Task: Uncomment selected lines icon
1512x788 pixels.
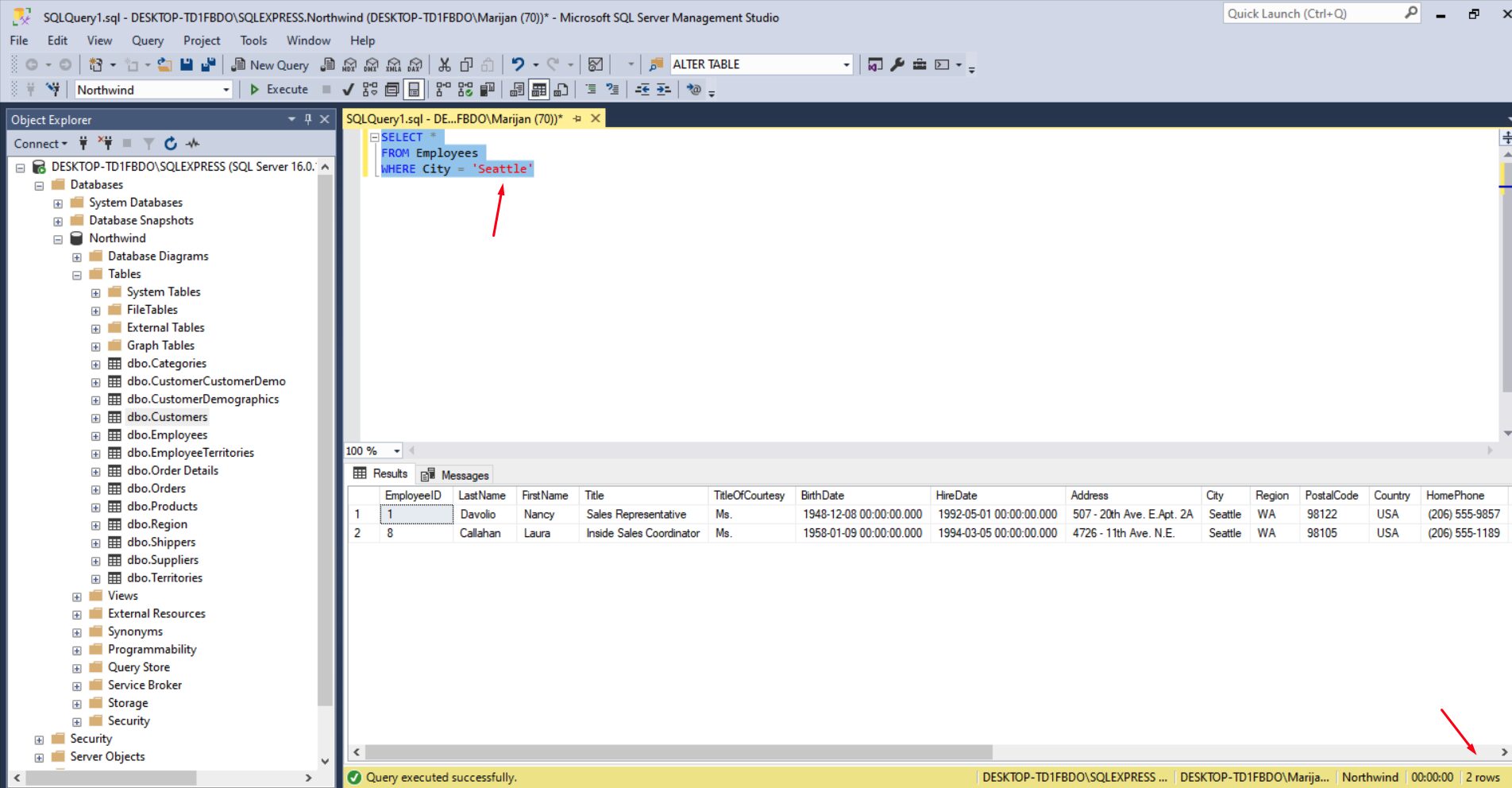Action: tap(612, 90)
